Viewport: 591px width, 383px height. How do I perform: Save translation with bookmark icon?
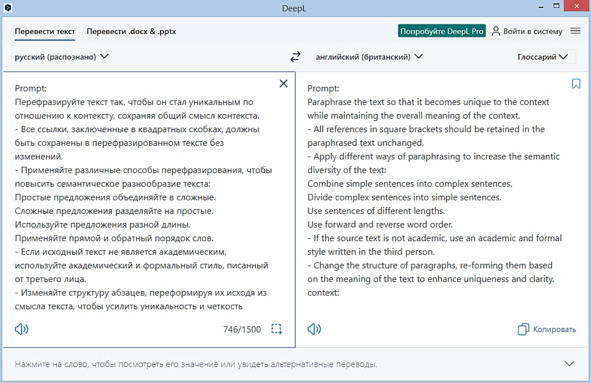pyautogui.click(x=576, y=84)
